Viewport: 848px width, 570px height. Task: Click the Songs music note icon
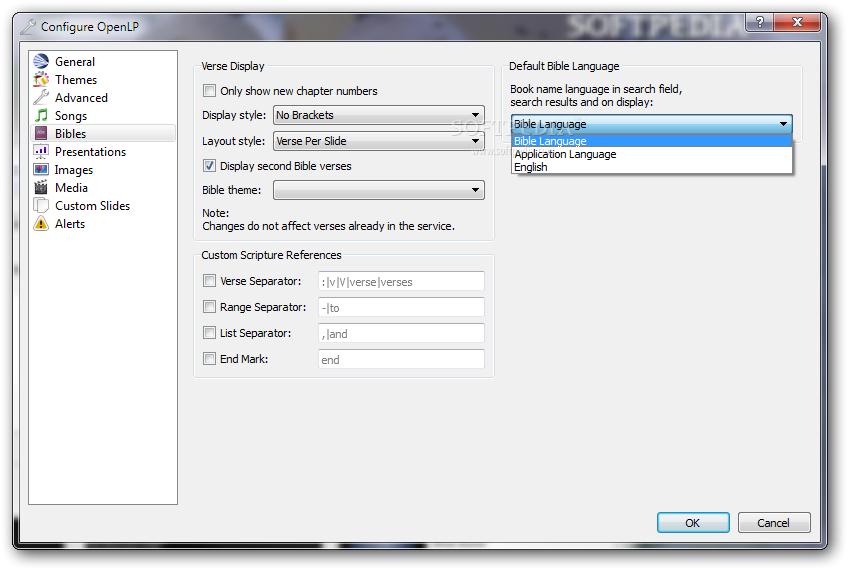41,115
